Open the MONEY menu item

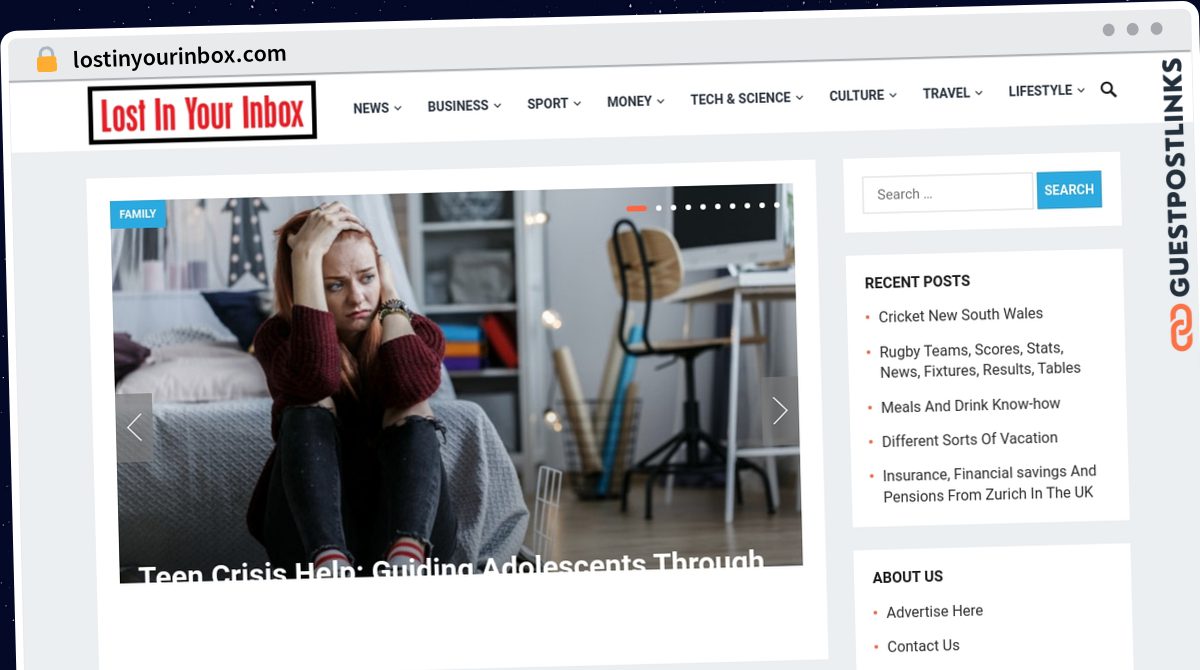tap(629, 101)
